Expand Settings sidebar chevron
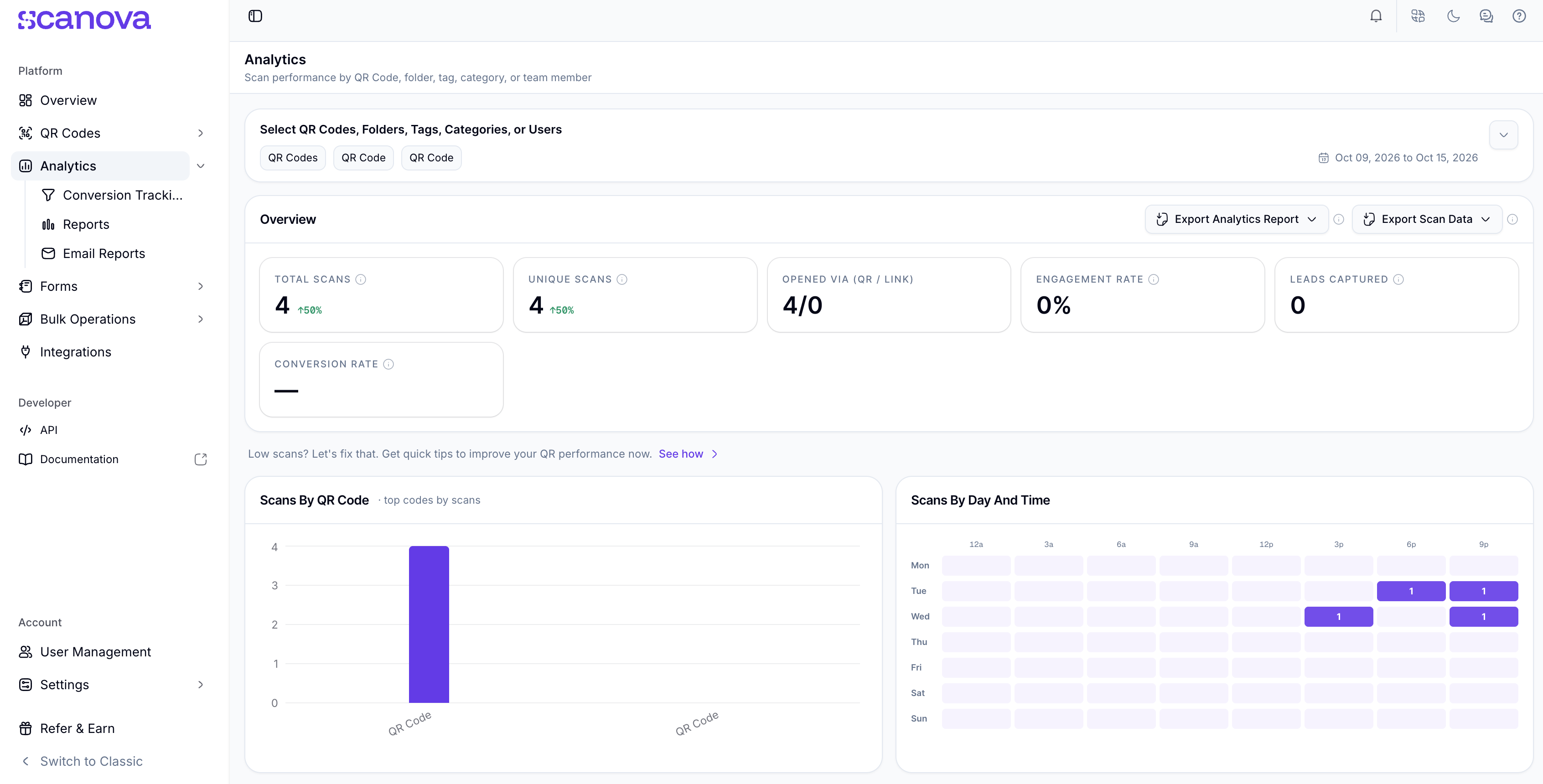 pyautogui.click(x=201, y=685)
